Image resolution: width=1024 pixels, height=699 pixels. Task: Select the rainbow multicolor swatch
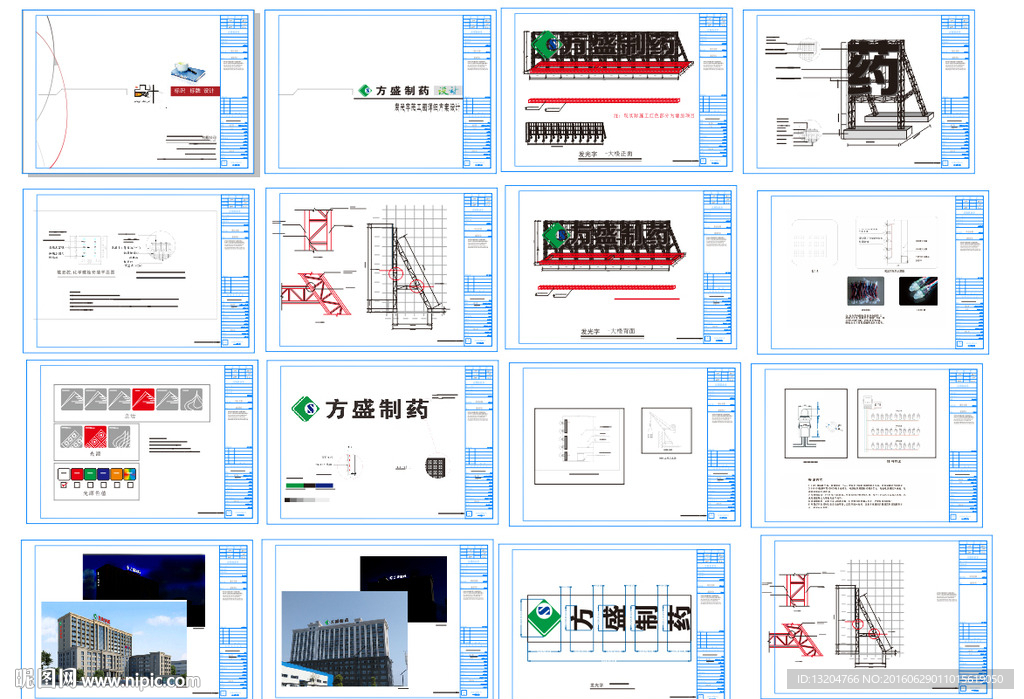130,474
